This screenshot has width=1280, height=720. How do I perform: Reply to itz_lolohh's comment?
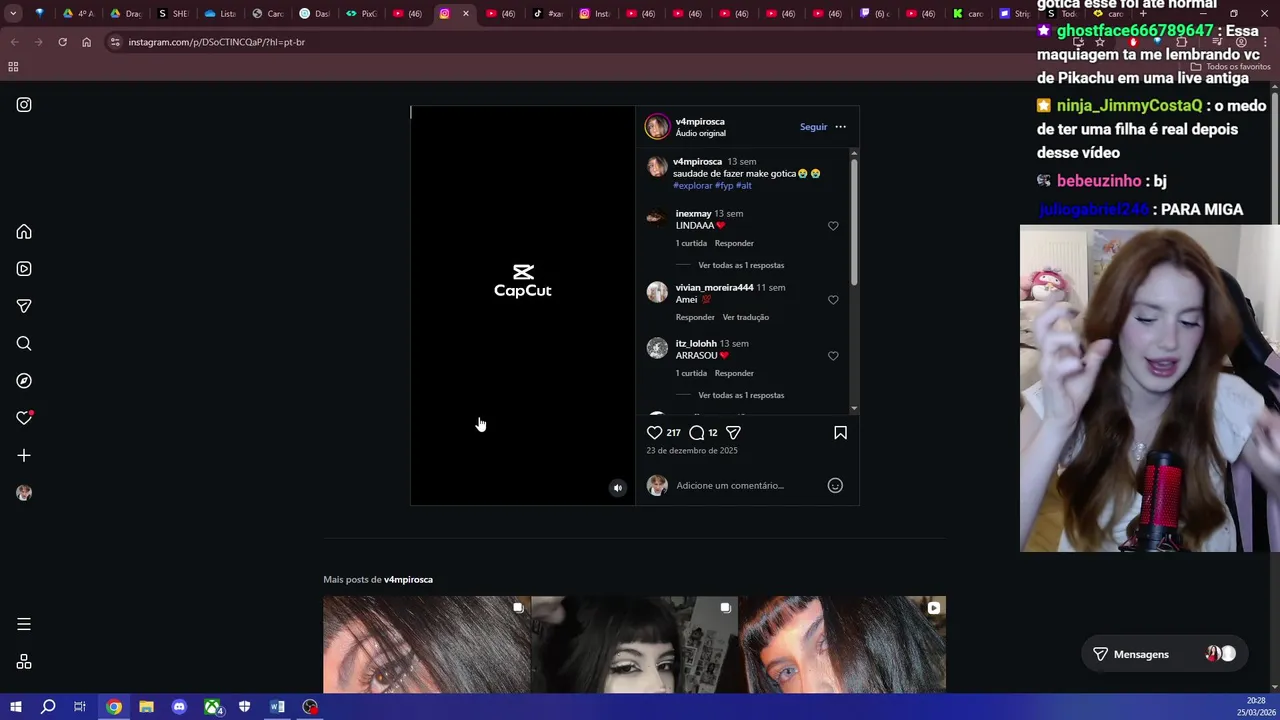point(734,373)
